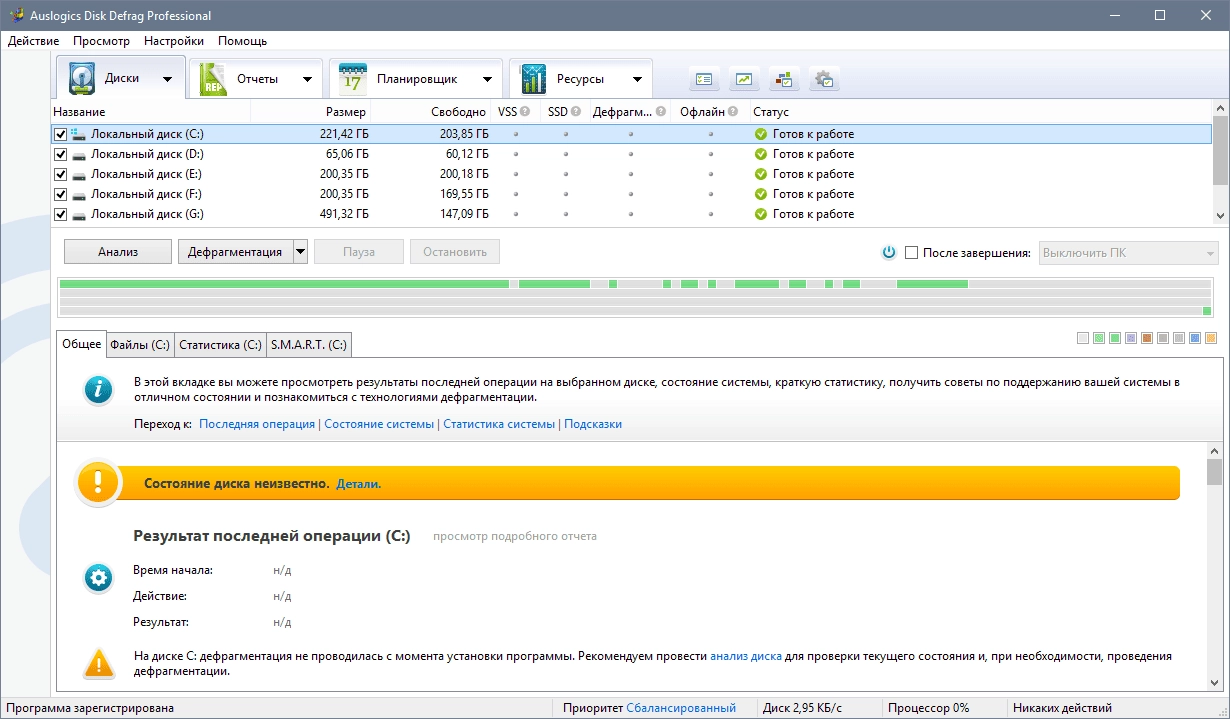Click the drive icon for disk D:
This screenshot has height=719, width=1230.
pyautogui.click(x=79, y=154)
